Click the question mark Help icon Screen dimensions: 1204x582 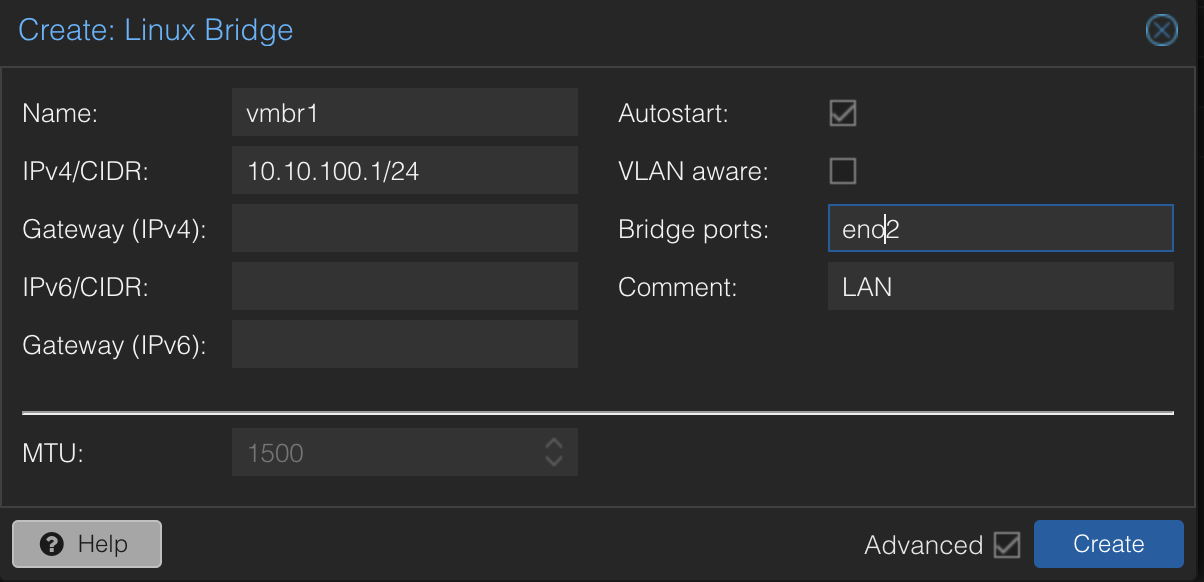(53, 545)
